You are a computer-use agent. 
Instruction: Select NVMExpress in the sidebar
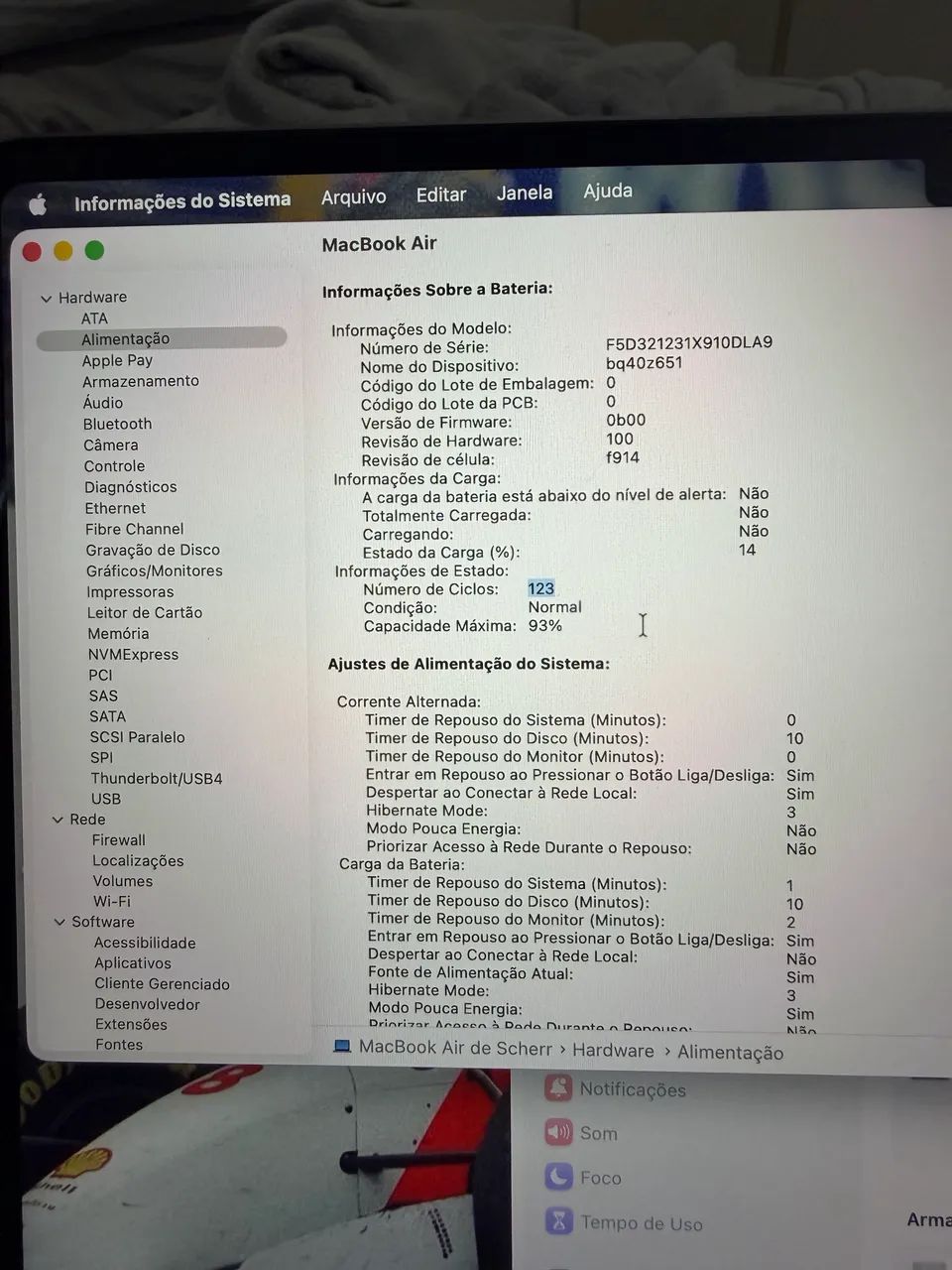coord(133,654)
